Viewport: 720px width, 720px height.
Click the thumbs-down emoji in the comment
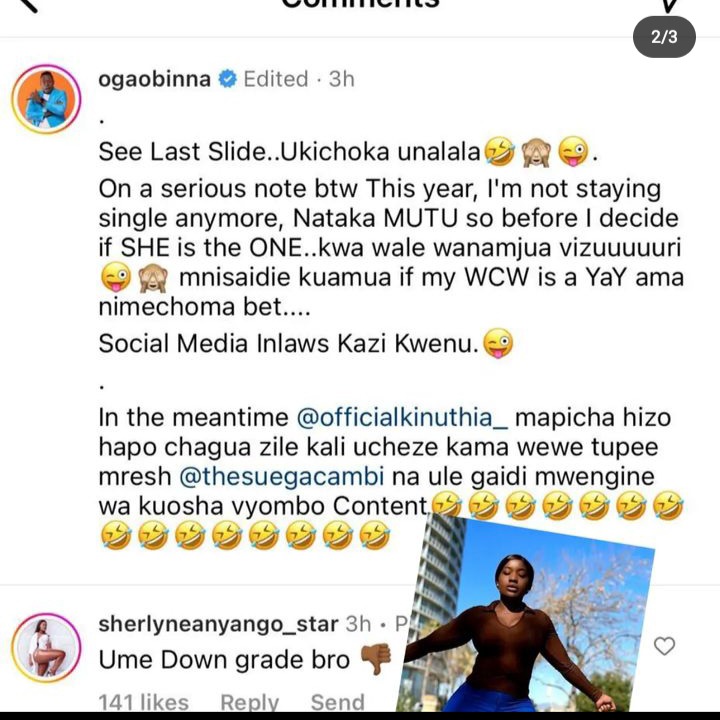pos(376,659)
